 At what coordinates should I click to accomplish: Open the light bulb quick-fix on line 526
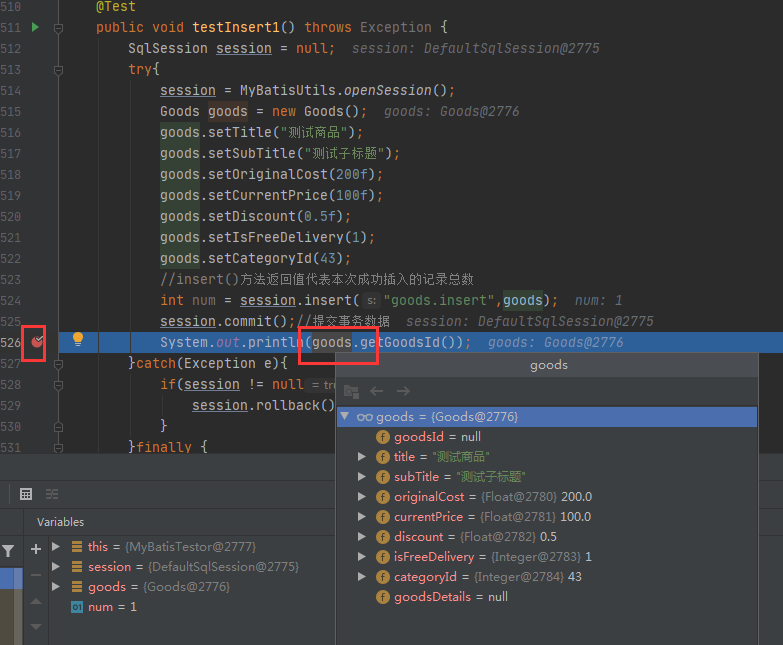tap(78, 339)
